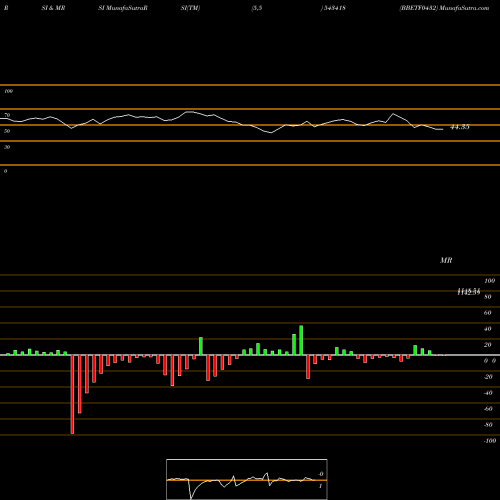
Task: Click the tallest red histogram bar
Action: (72, 394)
